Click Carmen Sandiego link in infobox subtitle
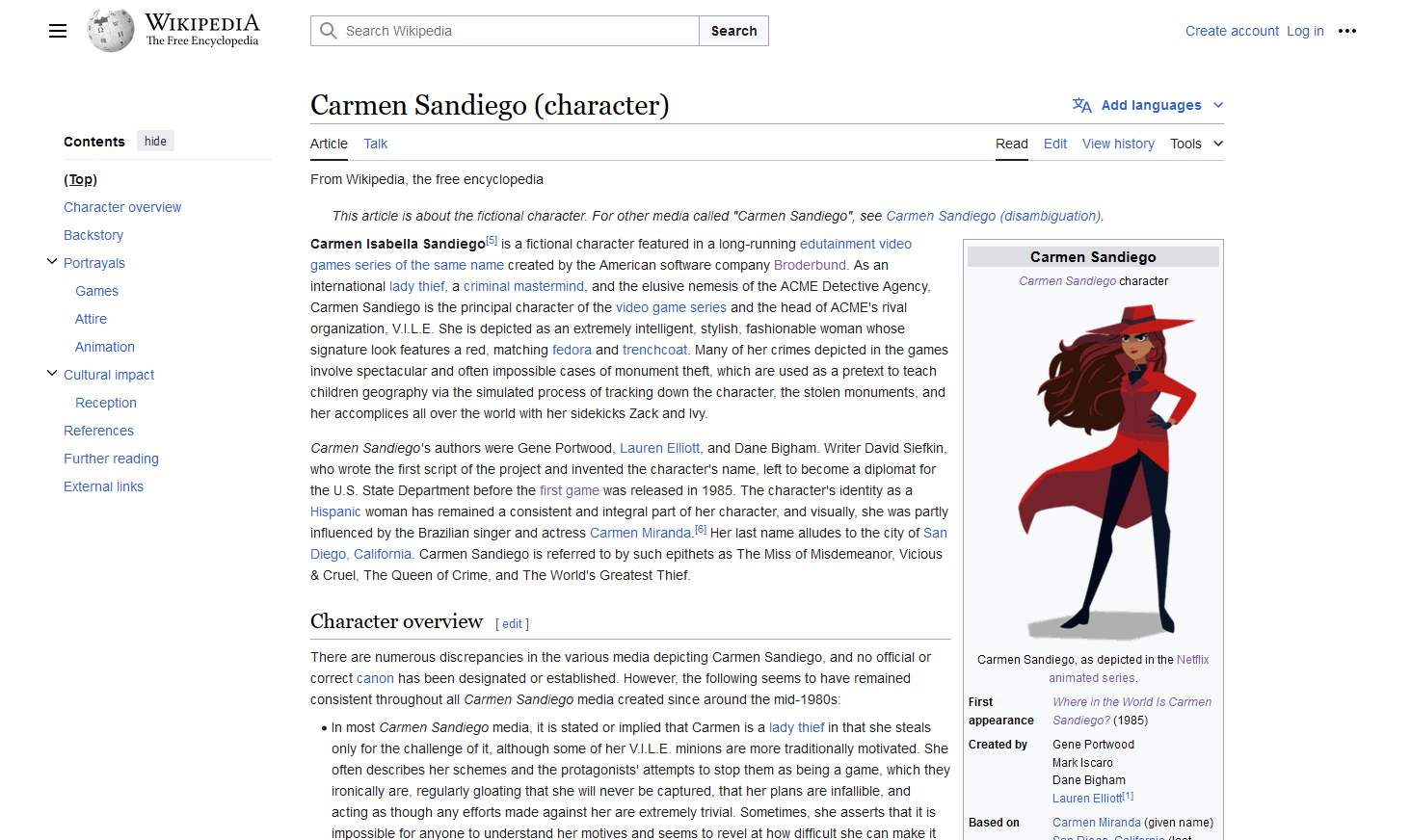The image size is (1411, 840). coord(1067,281)
